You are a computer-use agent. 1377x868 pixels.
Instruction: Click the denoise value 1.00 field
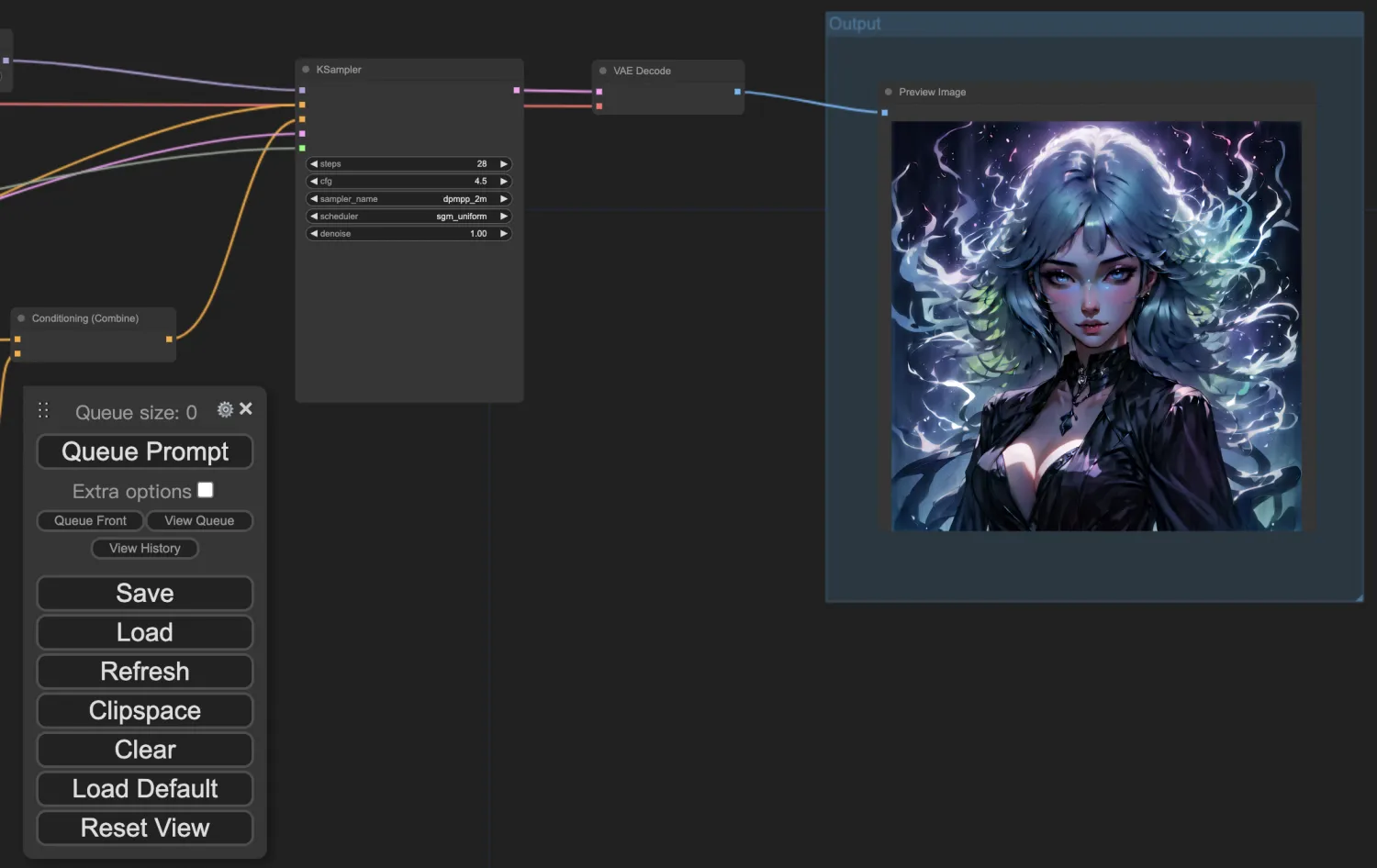tap(409, 234)
